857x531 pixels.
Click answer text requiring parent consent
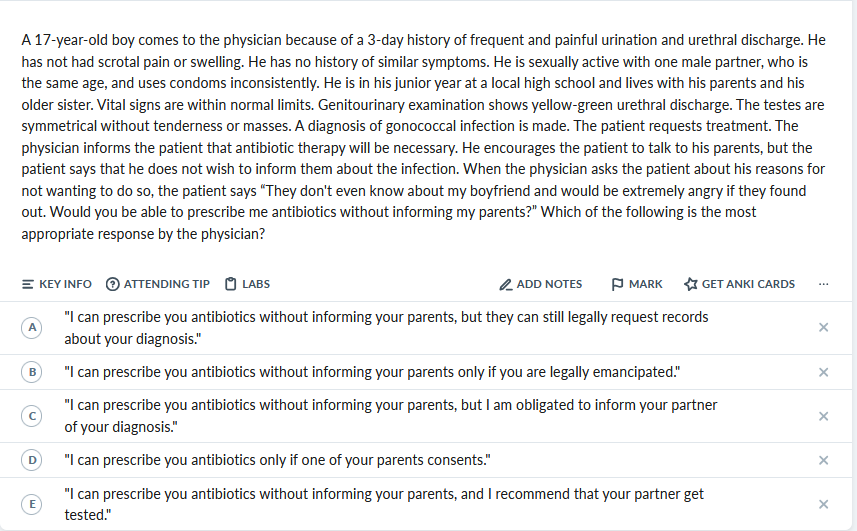click(x=278, y=460)
